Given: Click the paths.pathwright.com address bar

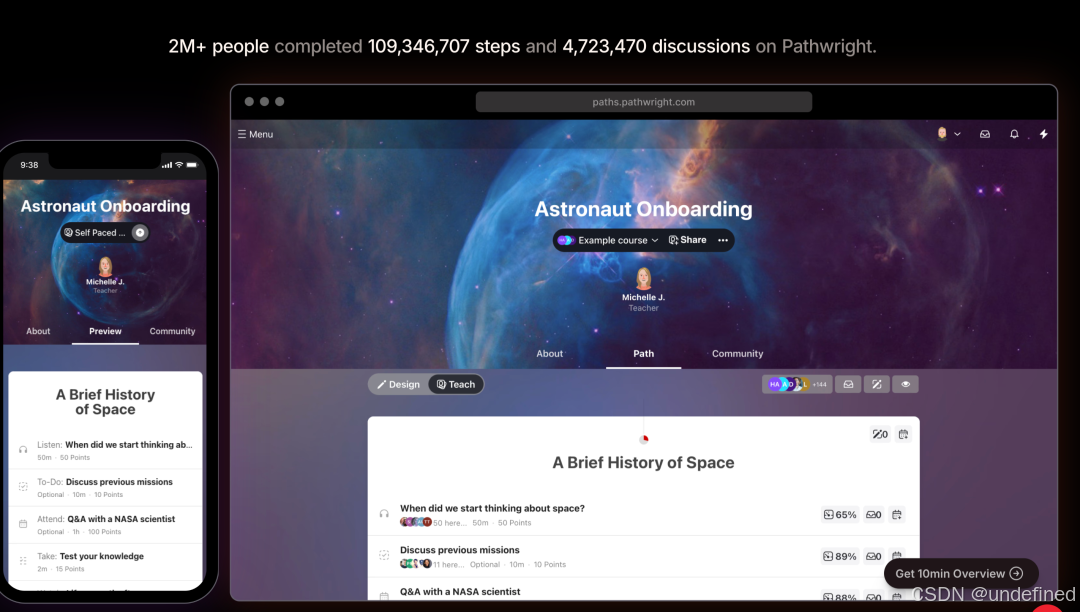Looking at the screenshot, I should tap(643, 102).
